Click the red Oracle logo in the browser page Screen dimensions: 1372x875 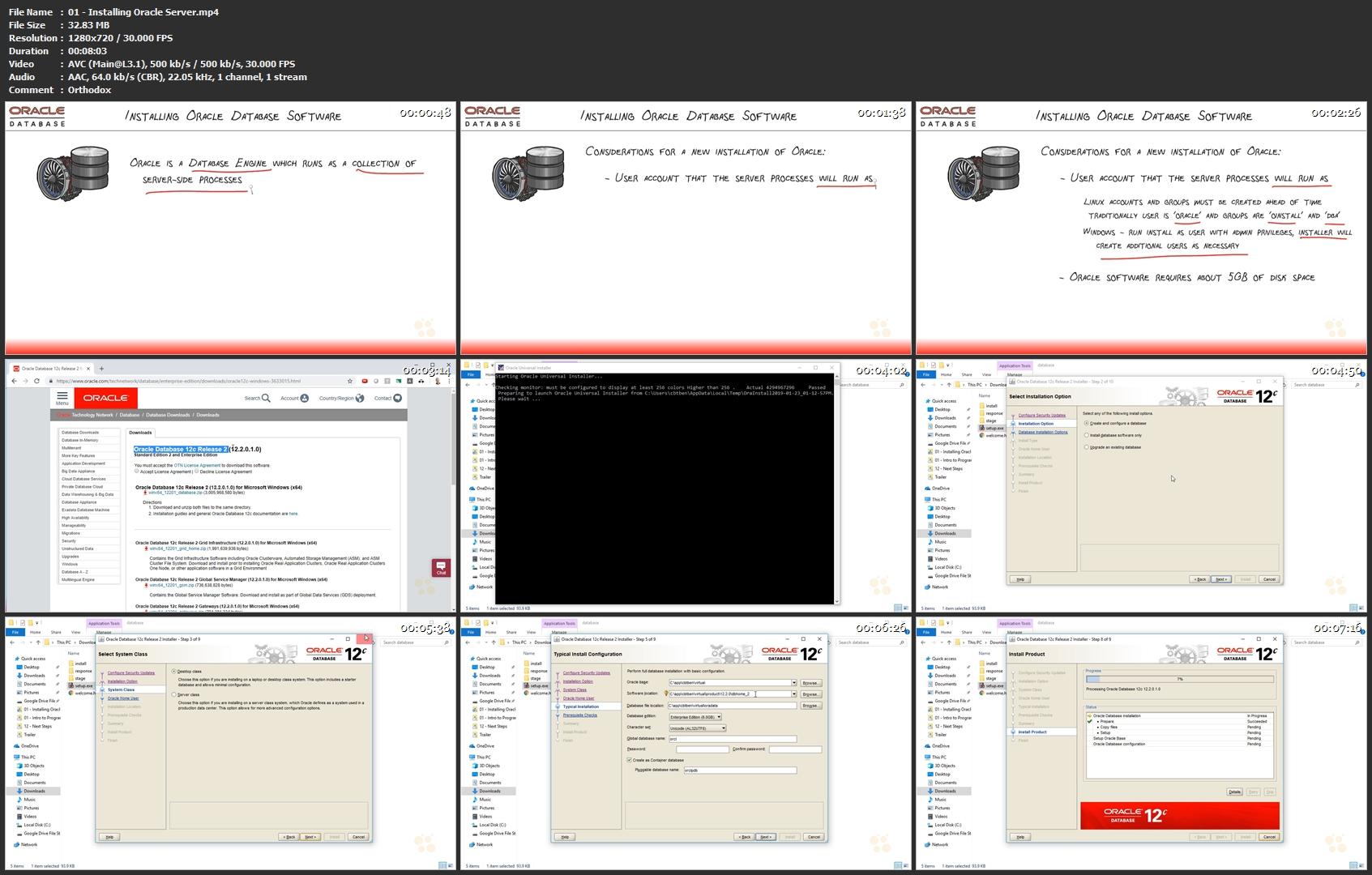pos(105,398)
